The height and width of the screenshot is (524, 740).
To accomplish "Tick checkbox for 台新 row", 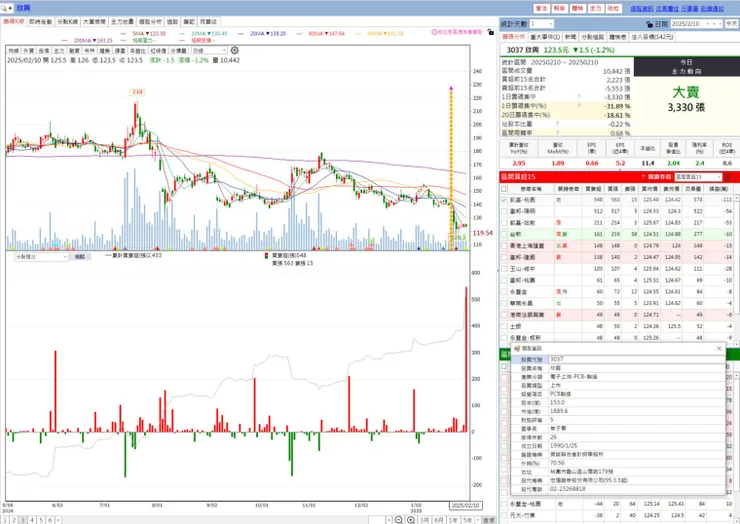I will 504,235.
